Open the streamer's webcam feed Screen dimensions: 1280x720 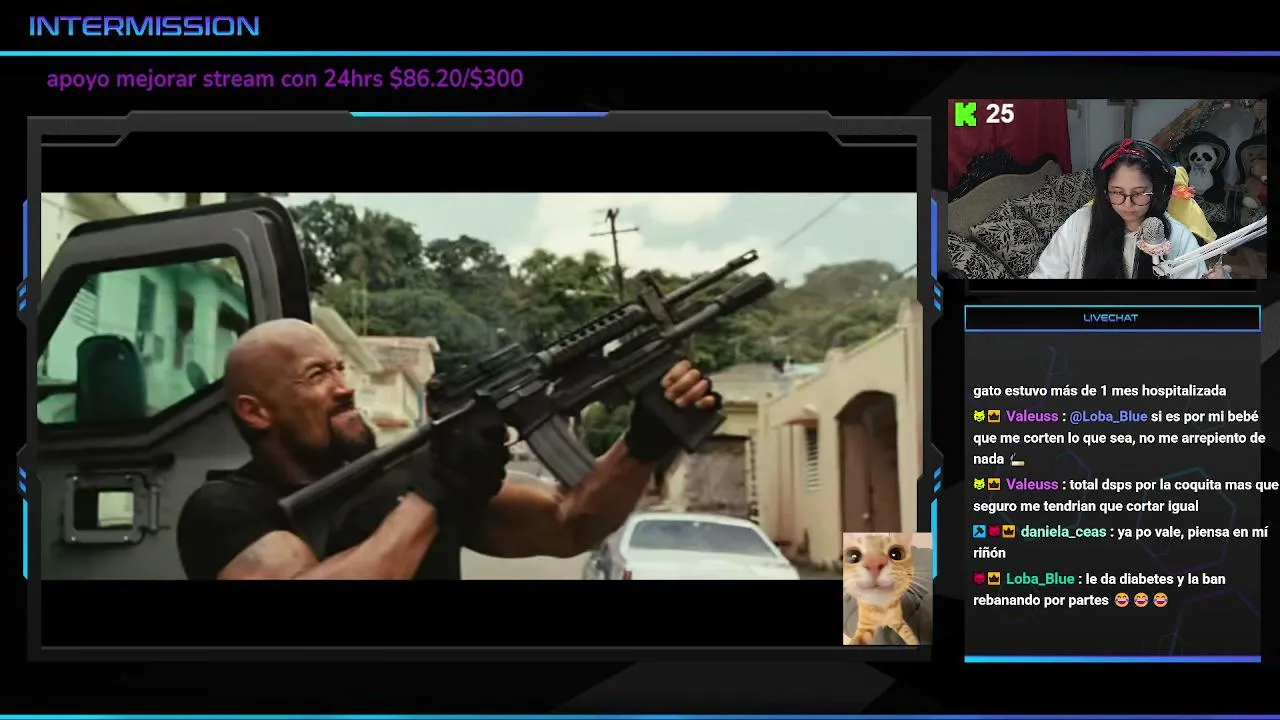(x=1107, y=189)
